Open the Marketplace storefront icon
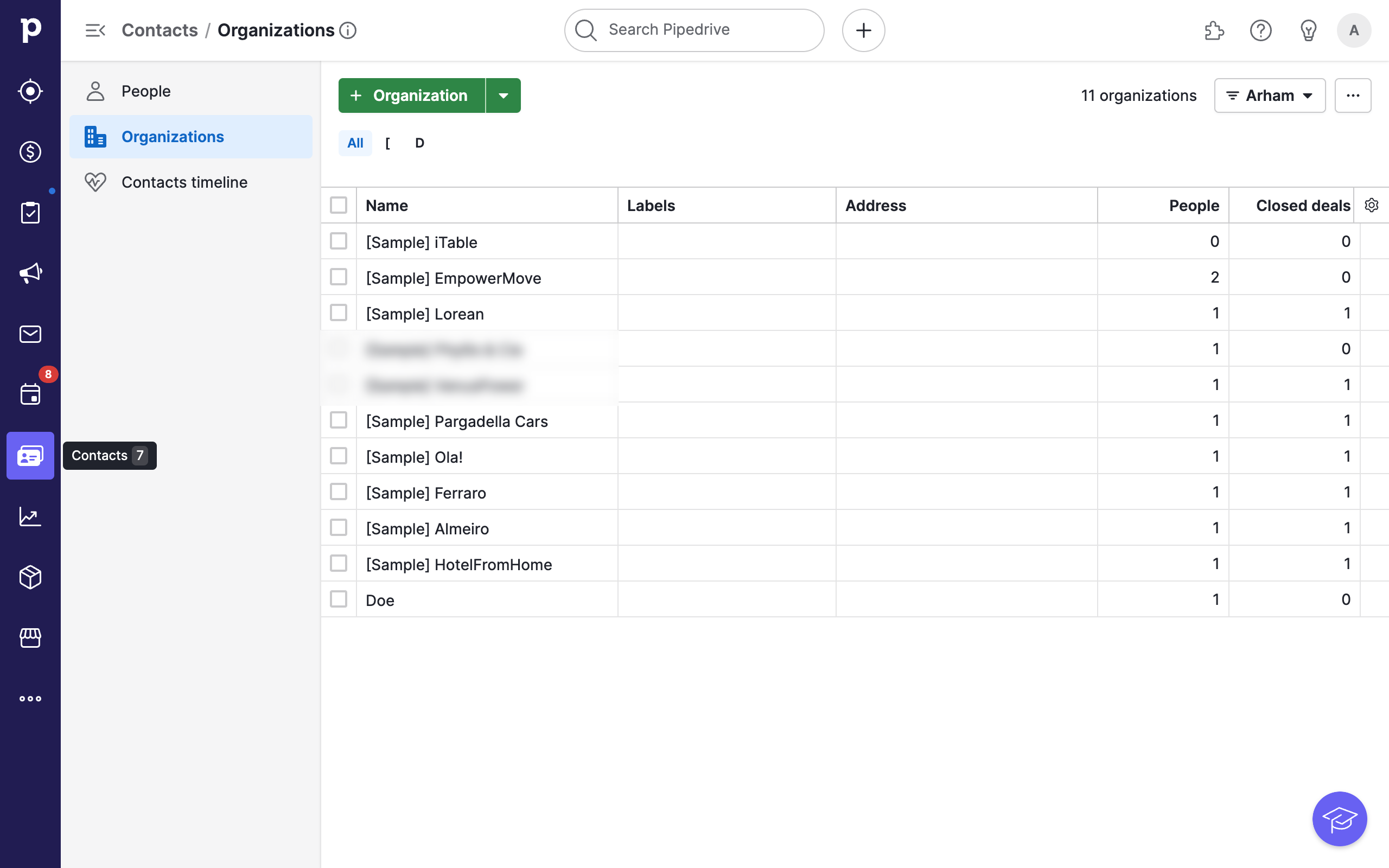The image size is (1389, 868). click(x=30, y=638)
